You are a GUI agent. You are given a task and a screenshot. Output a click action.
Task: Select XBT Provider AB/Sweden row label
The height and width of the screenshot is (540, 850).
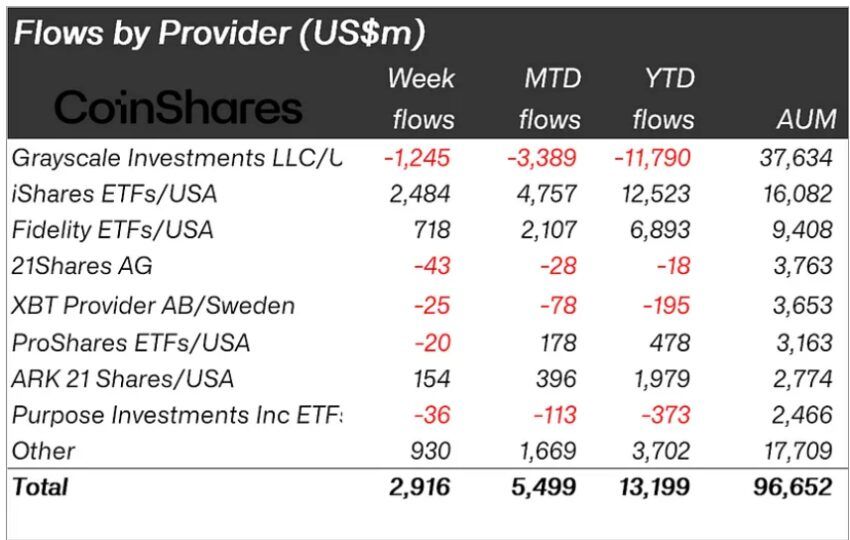[152, 305]
